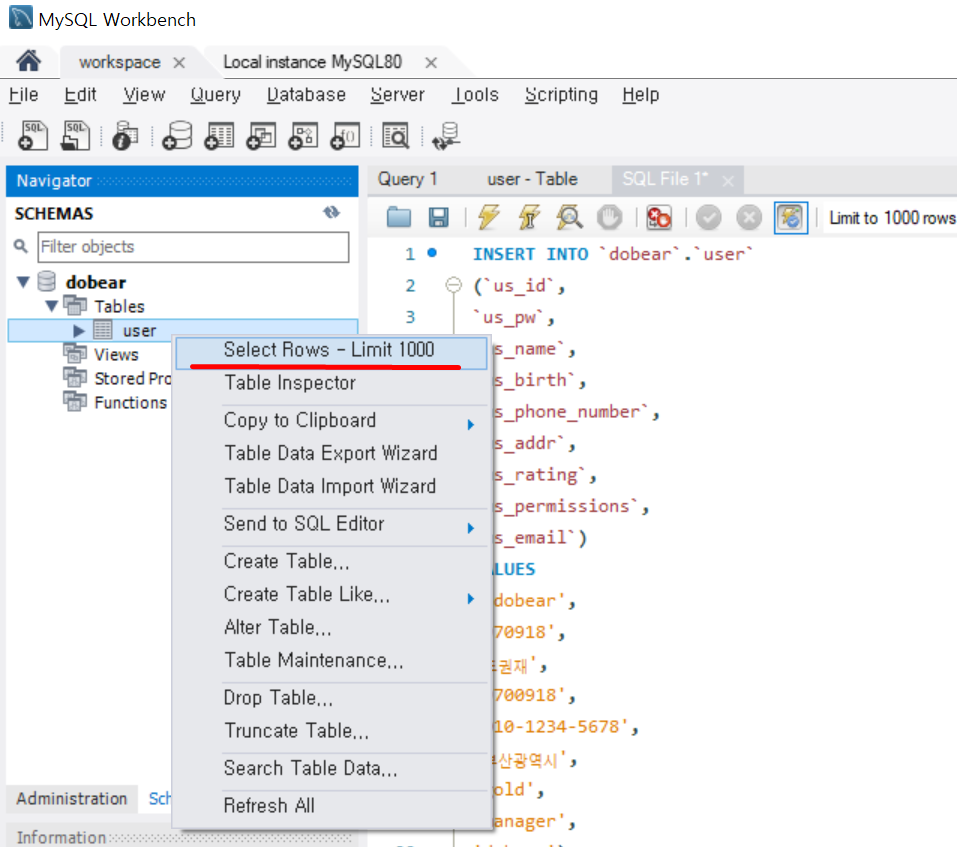Collapse the Tables node

[x=52, y=306]
